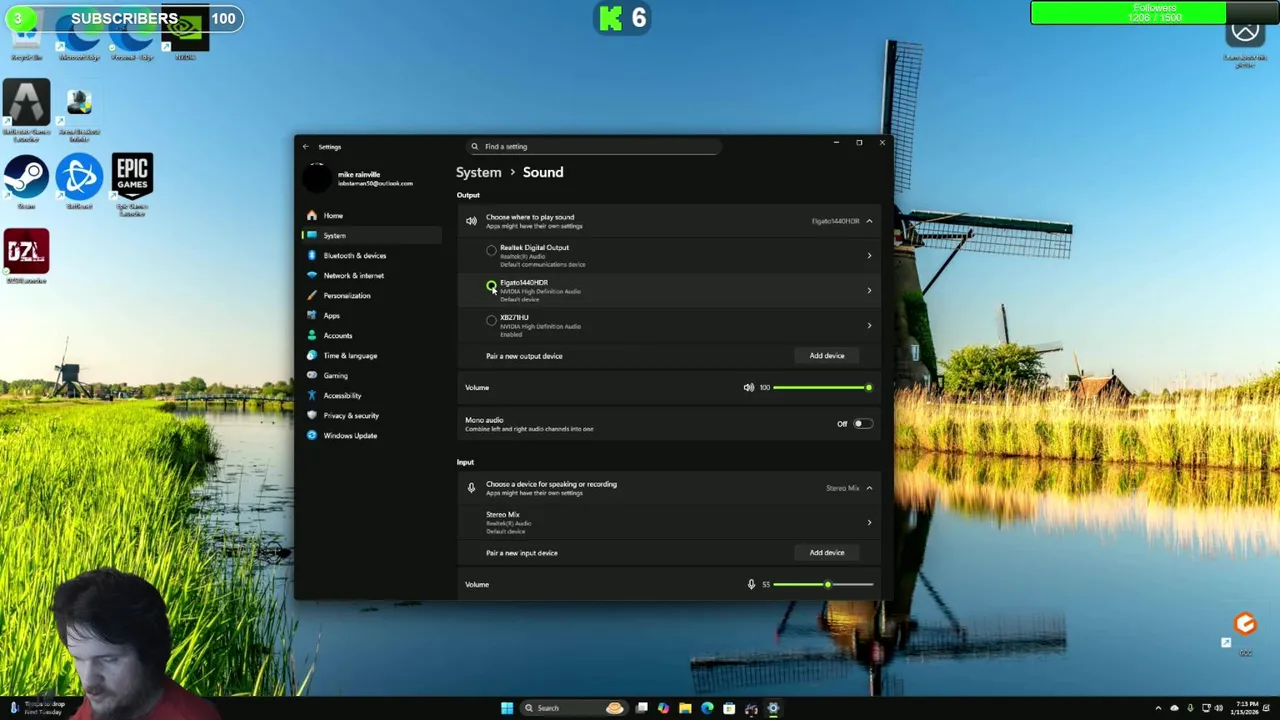Click the Find a setting search field
Viewport: 1280px width, 720px height.
pos(595,147)
